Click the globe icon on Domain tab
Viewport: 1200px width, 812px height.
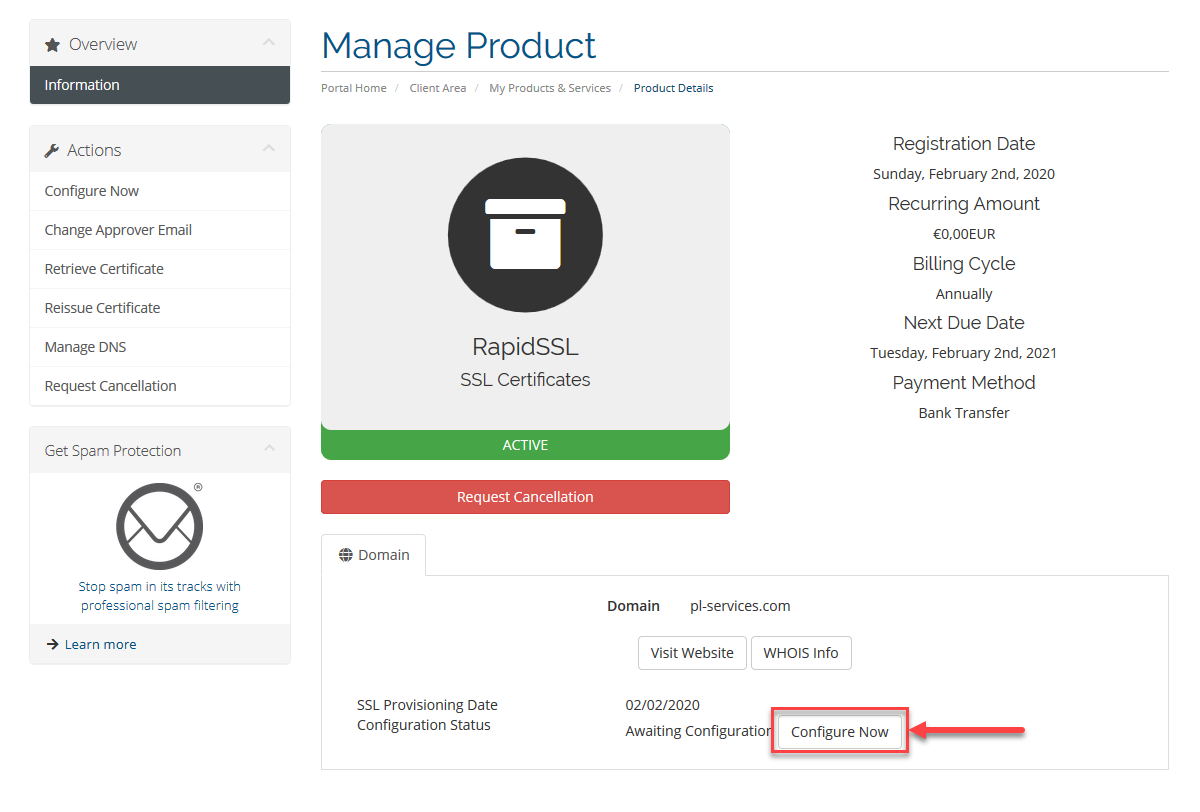click(x=346, y=555)
